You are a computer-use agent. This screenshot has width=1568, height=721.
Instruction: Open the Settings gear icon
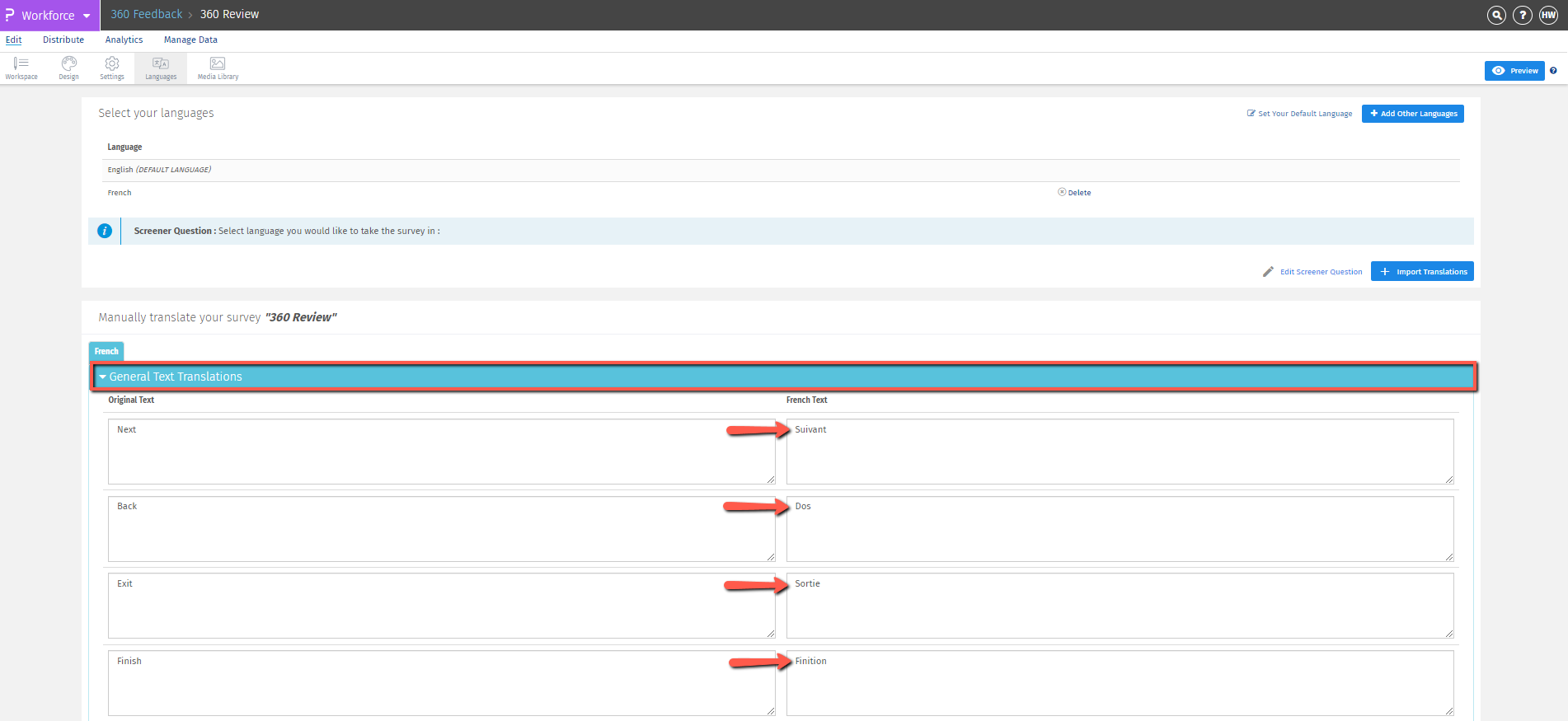[x=112, y=68]
